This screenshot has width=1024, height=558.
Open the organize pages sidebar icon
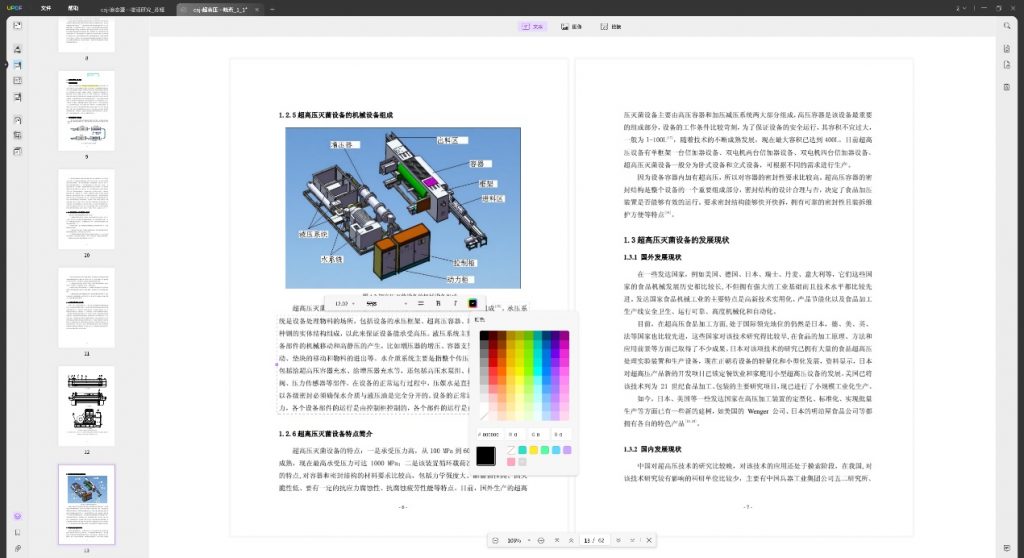(18, 97)
